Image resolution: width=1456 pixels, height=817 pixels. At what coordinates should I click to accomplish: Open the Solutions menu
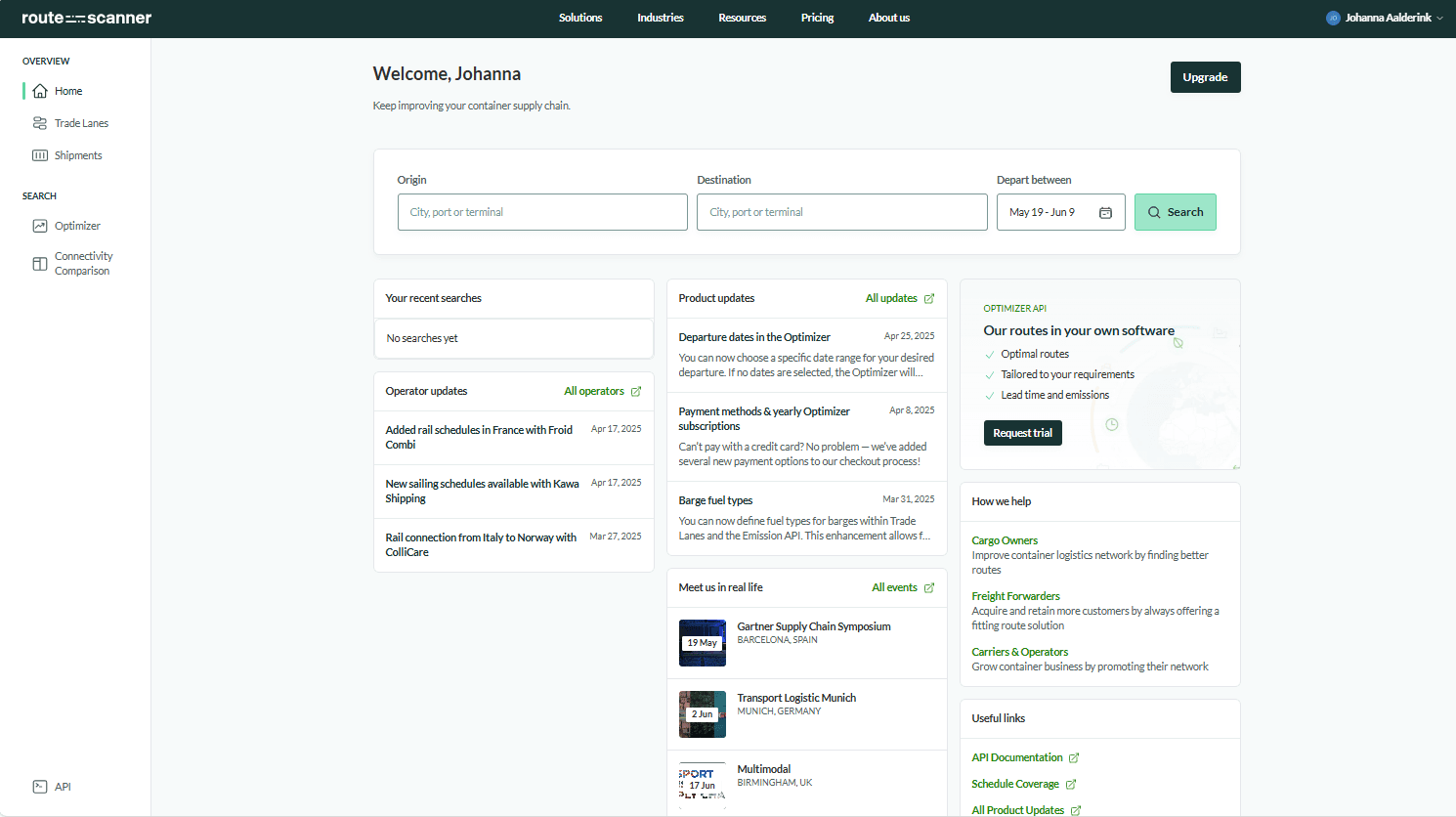click(580, 18)
